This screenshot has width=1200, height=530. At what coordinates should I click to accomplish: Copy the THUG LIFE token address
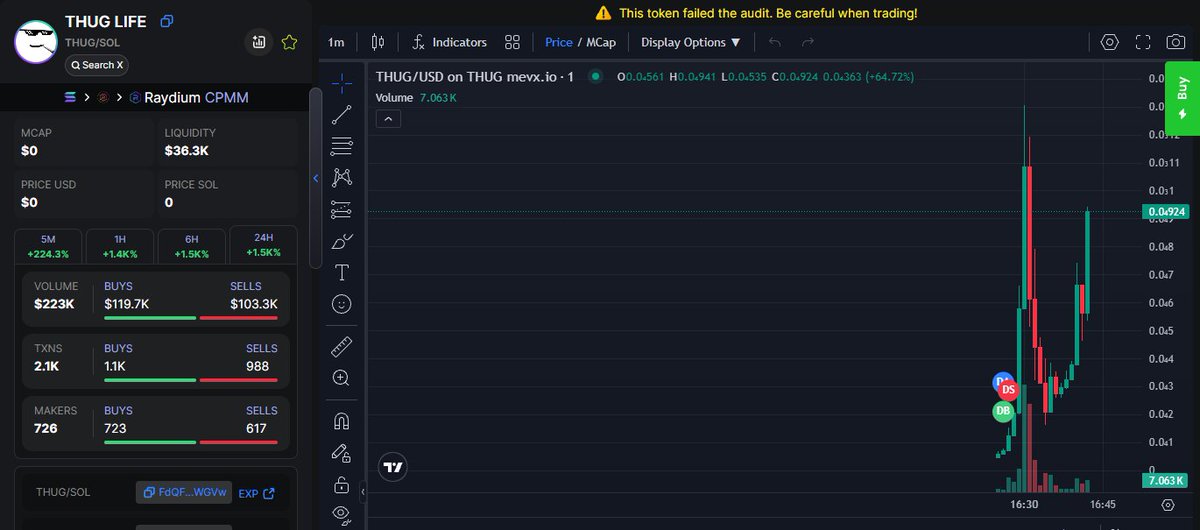point(167,21)
